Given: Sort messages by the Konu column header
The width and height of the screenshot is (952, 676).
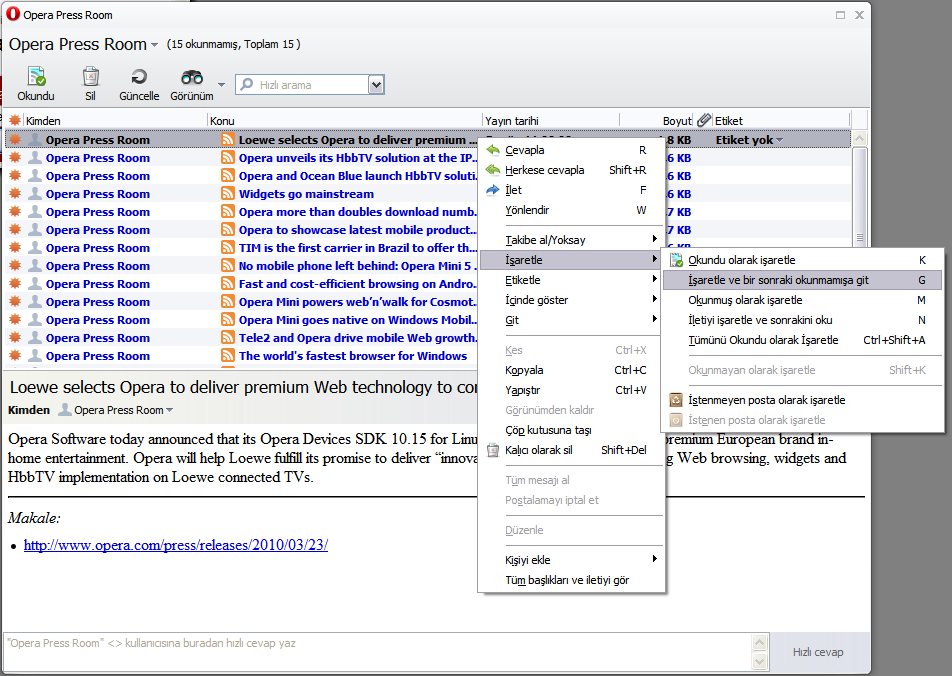Looking at the screenshot, I should [x=345, y=120].
